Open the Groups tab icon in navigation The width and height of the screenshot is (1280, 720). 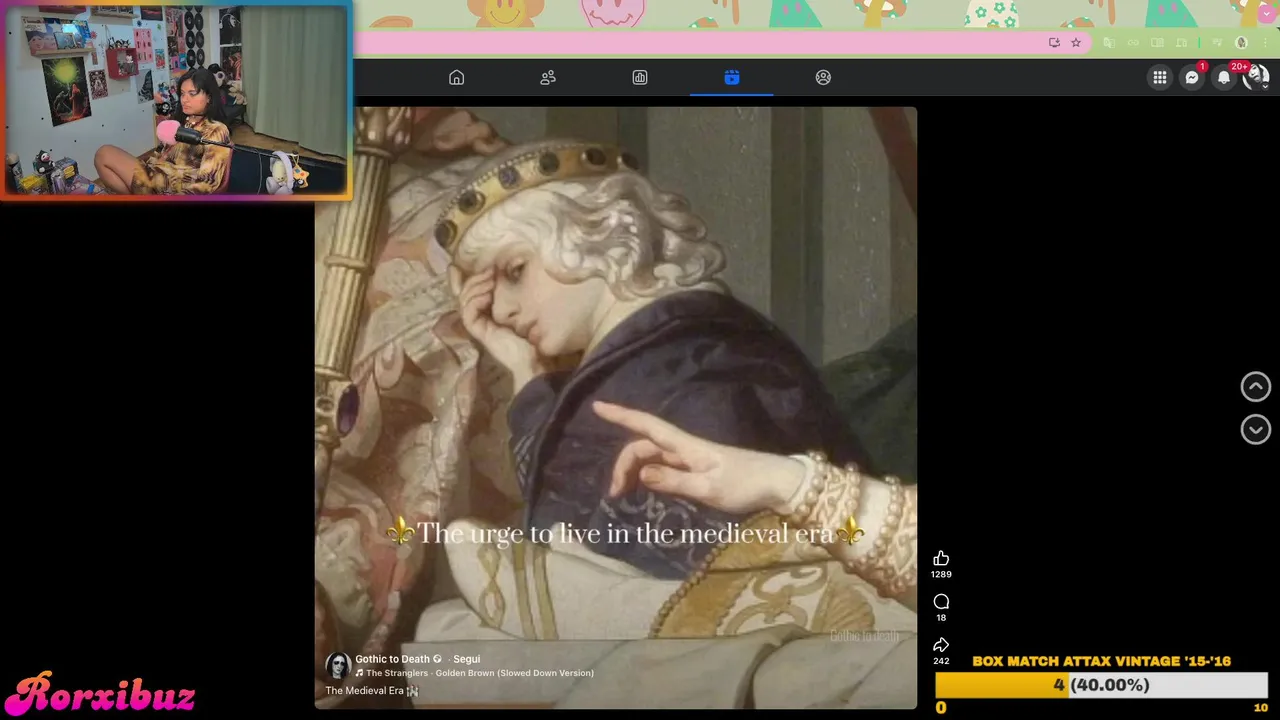pyautogui.click(x=823, y=77)
